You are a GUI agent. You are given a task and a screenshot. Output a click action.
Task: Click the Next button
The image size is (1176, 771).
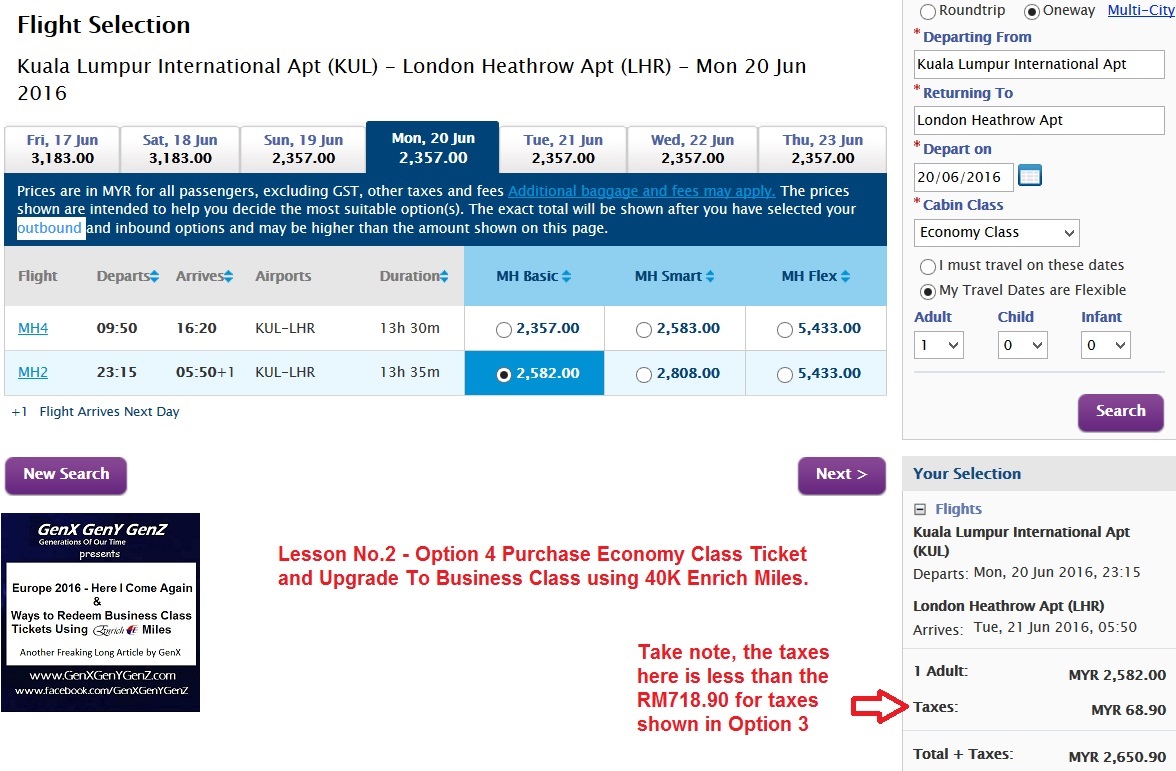841,475
